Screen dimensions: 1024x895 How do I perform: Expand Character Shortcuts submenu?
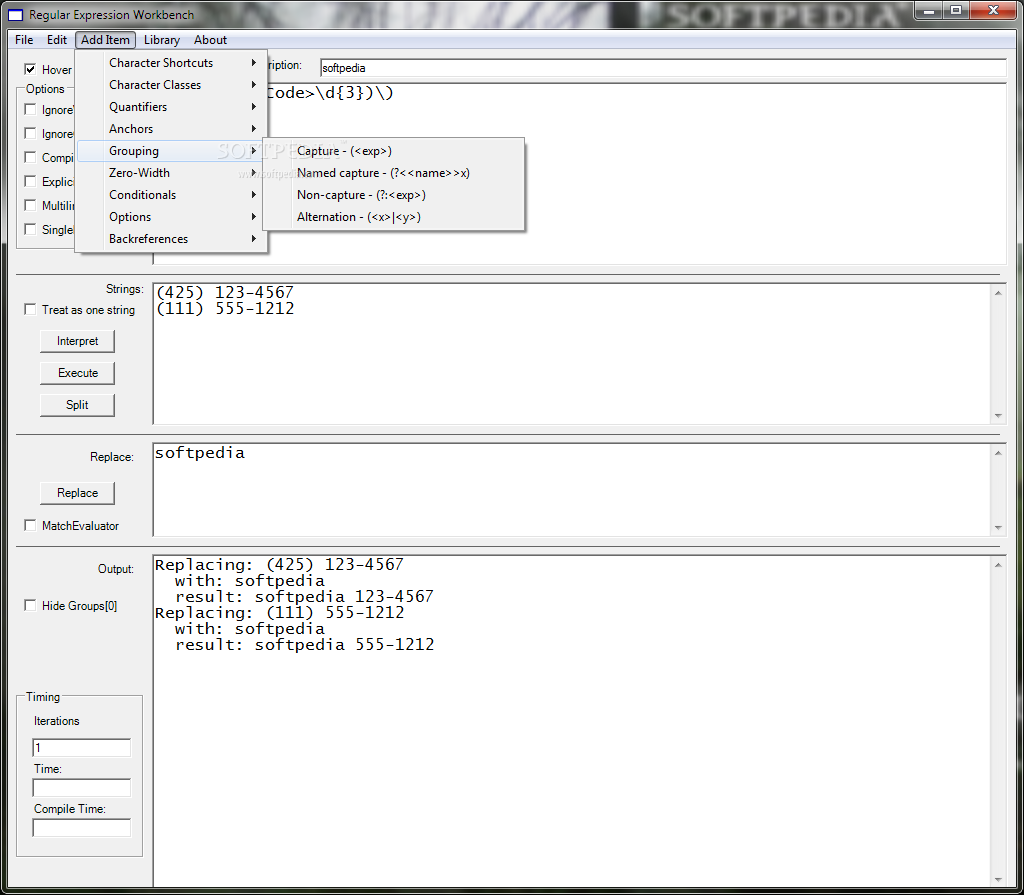[172, 63]
